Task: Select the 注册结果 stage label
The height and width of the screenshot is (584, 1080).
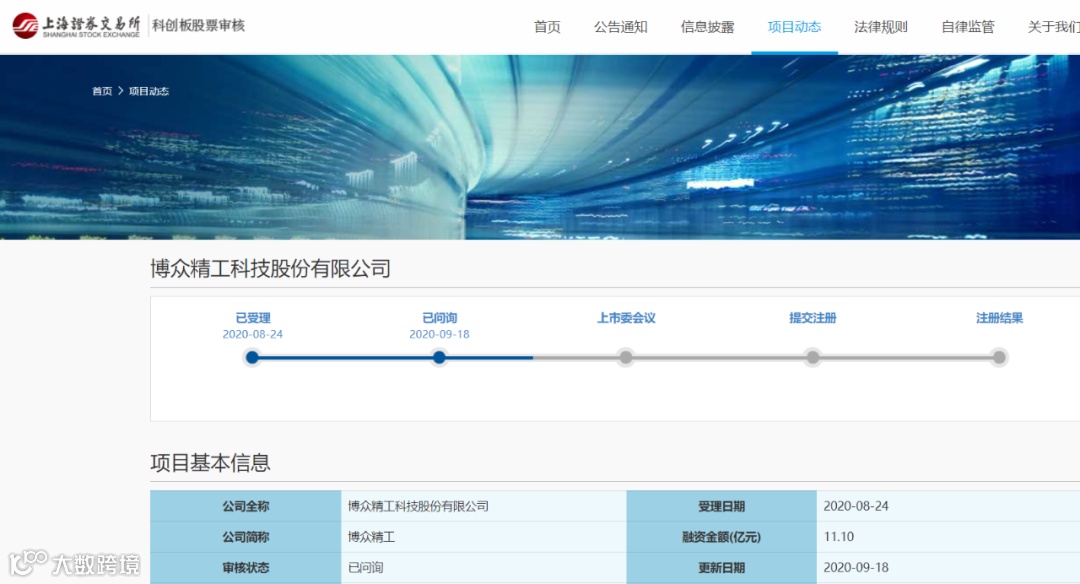Action: point(999,318)
